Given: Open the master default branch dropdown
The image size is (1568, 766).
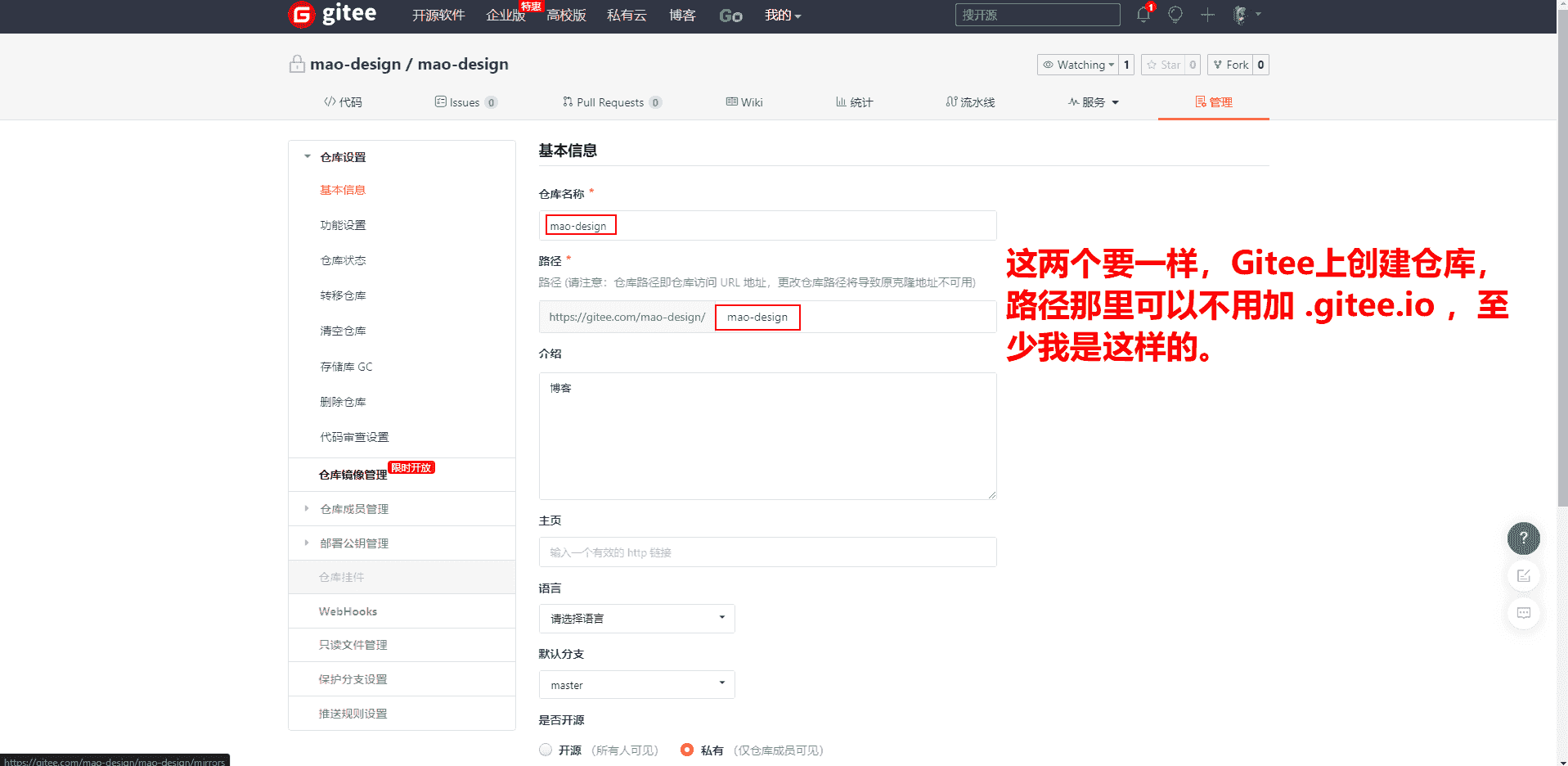Looking at the screenshot, I should (x=636, y=685).
